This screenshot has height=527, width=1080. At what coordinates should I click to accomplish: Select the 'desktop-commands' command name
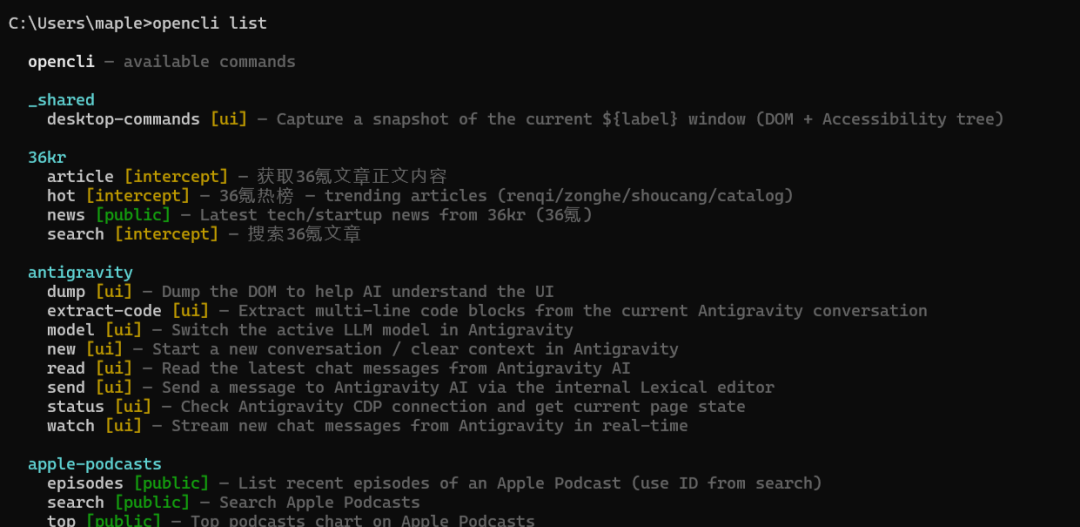coord(123,119)
